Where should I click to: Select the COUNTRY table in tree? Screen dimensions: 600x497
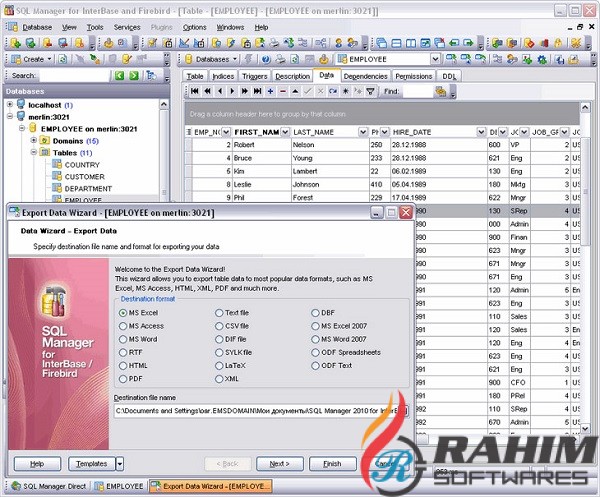[82, 165]
